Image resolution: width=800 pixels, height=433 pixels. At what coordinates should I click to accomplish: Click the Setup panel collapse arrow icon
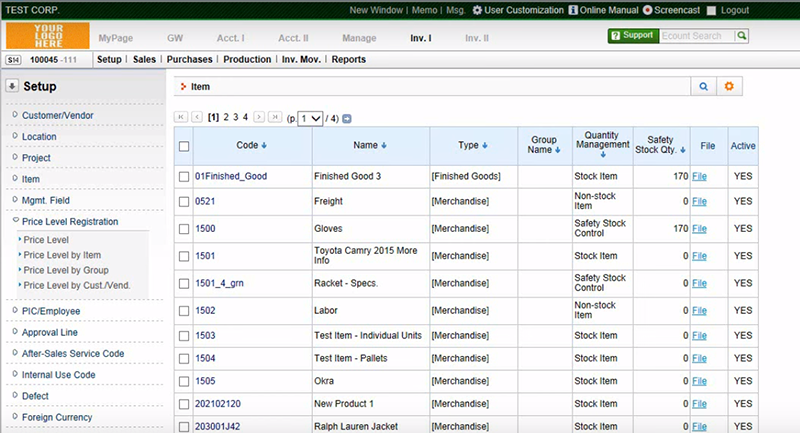pyautogui.click(x=12, y=86)
